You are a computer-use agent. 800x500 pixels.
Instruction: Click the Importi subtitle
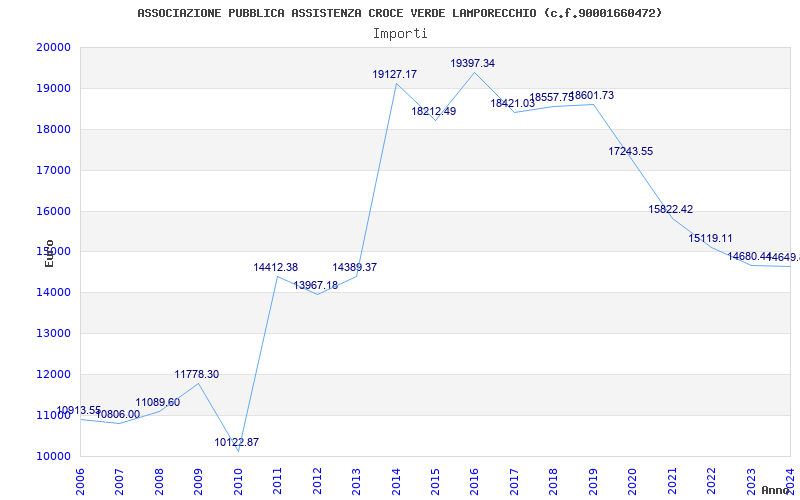point(400,34)
